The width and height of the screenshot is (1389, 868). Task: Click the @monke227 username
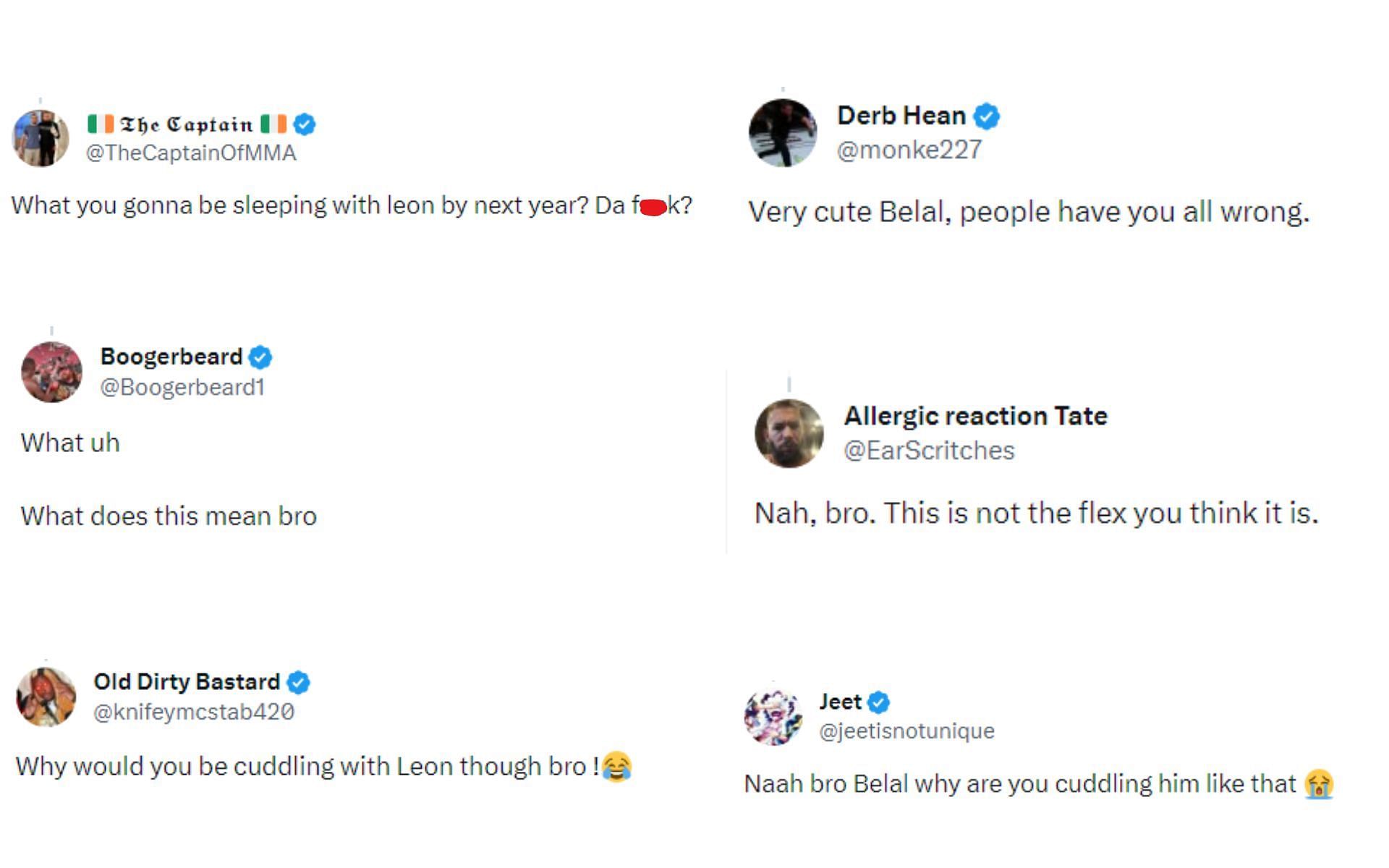click(x=909, y=150)
